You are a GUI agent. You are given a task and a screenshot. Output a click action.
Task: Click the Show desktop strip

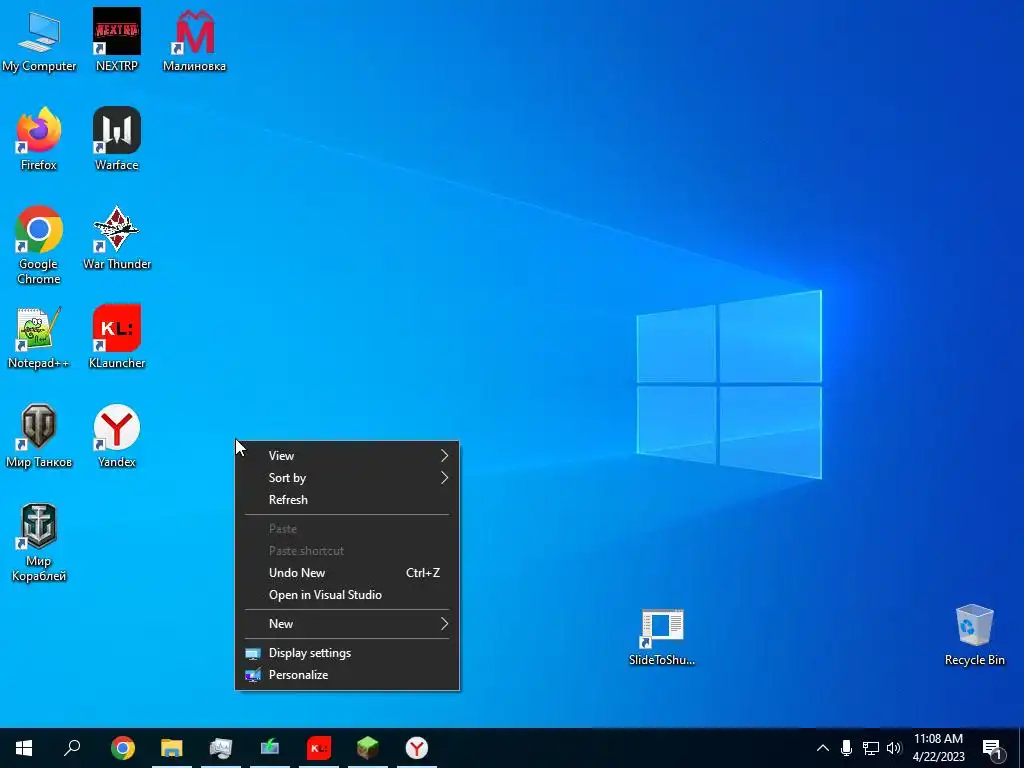tap(1021, 748)
